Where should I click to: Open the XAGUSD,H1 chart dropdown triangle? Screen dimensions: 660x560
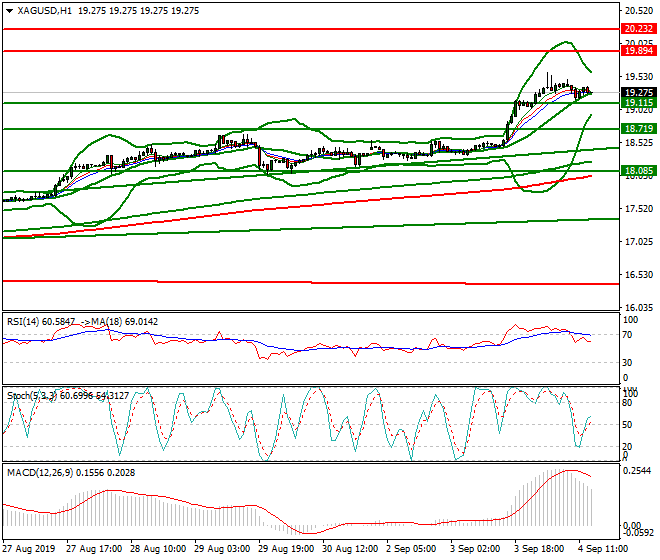pos(10,11)
